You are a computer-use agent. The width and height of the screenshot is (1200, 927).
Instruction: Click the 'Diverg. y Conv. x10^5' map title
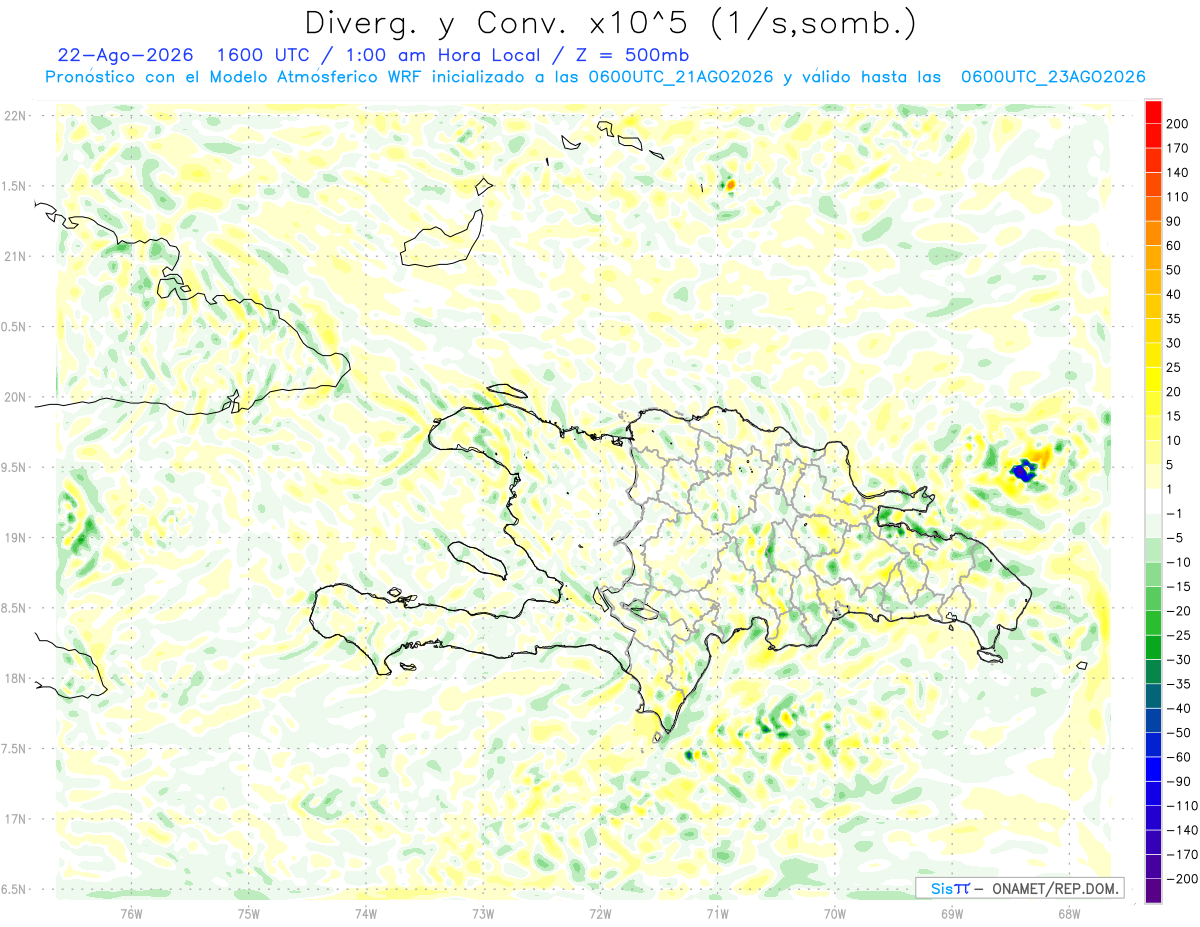[610, 22]
